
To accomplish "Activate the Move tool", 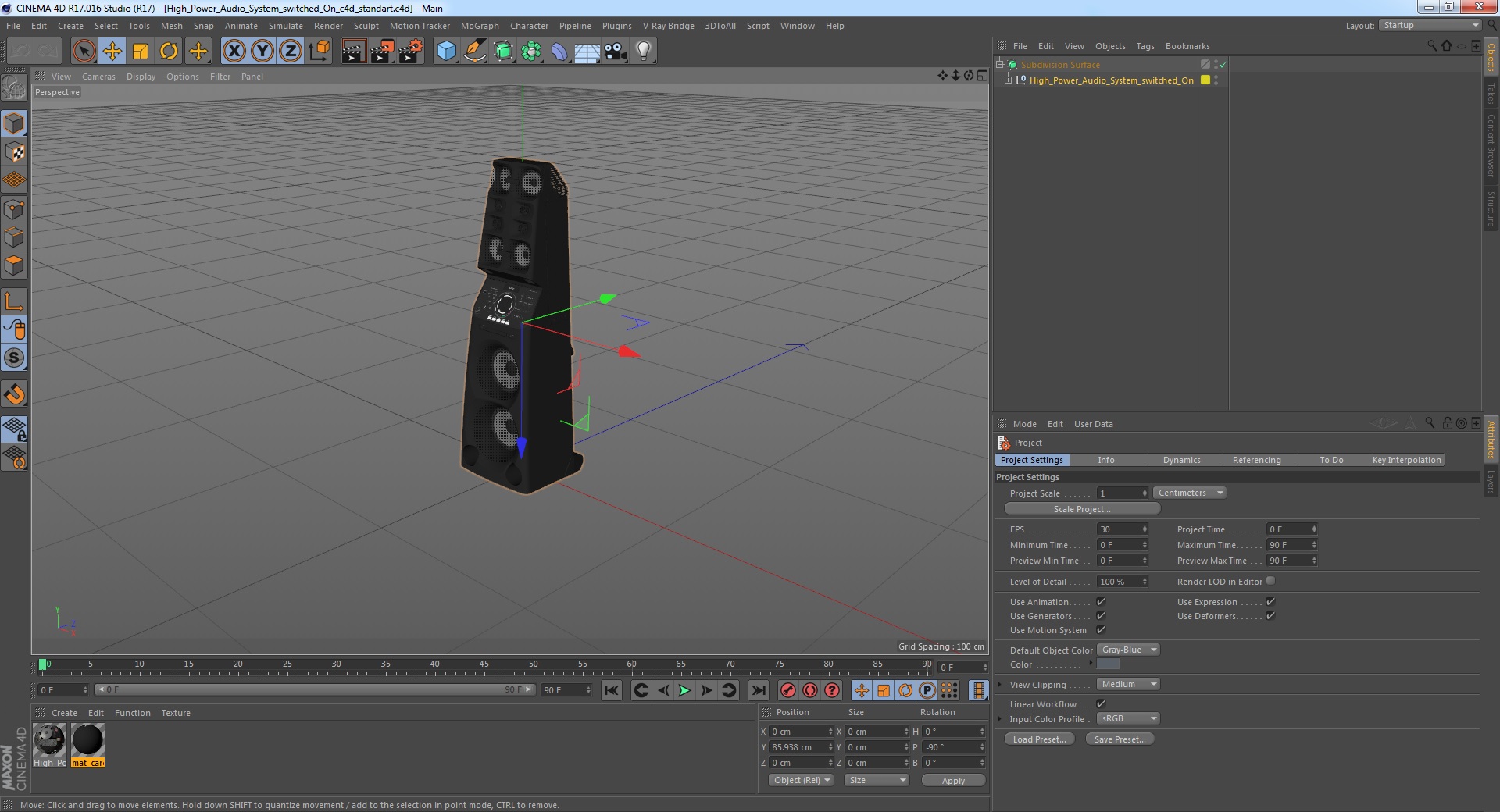I will [x=112, y=52].
